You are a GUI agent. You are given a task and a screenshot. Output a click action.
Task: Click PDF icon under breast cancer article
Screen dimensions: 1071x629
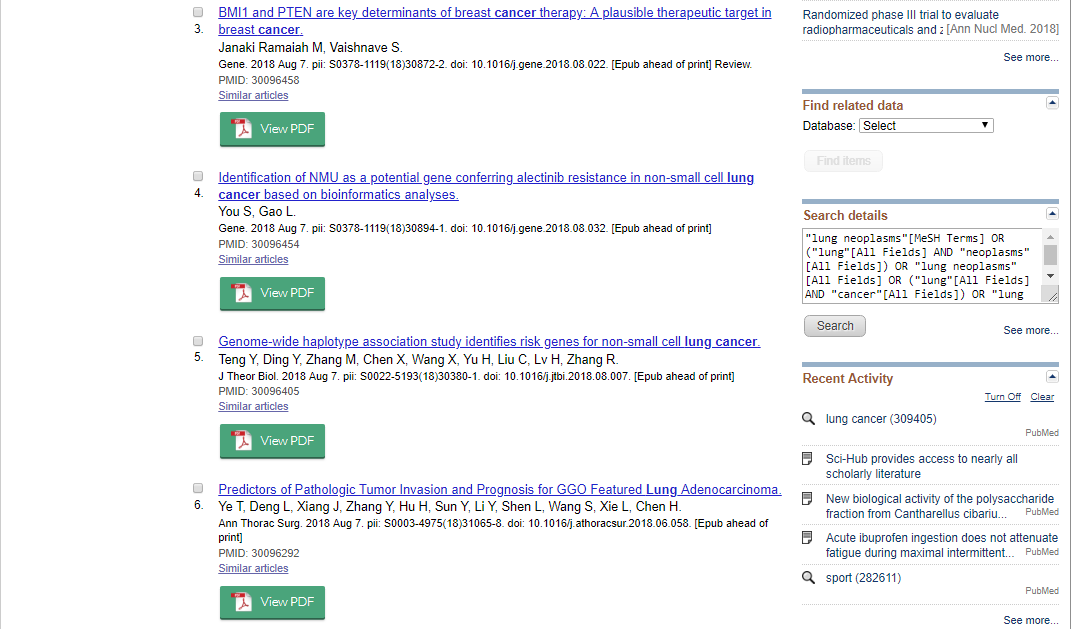point(242,129)
